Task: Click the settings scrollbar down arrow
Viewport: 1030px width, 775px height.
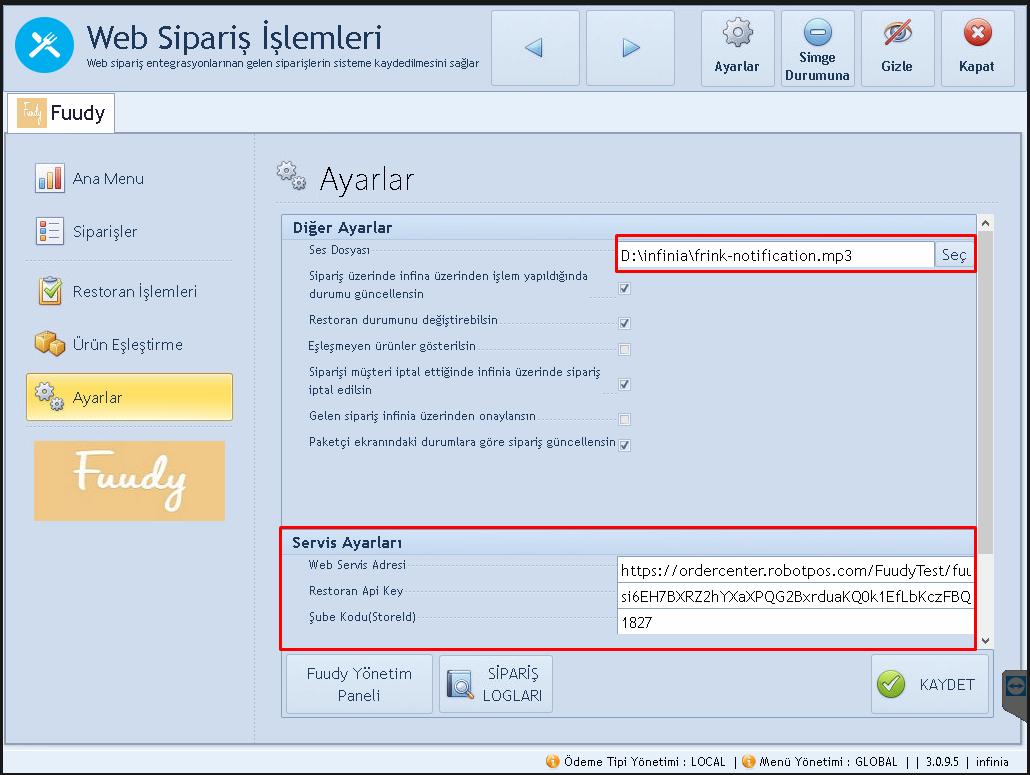Action: coord(985,641)
